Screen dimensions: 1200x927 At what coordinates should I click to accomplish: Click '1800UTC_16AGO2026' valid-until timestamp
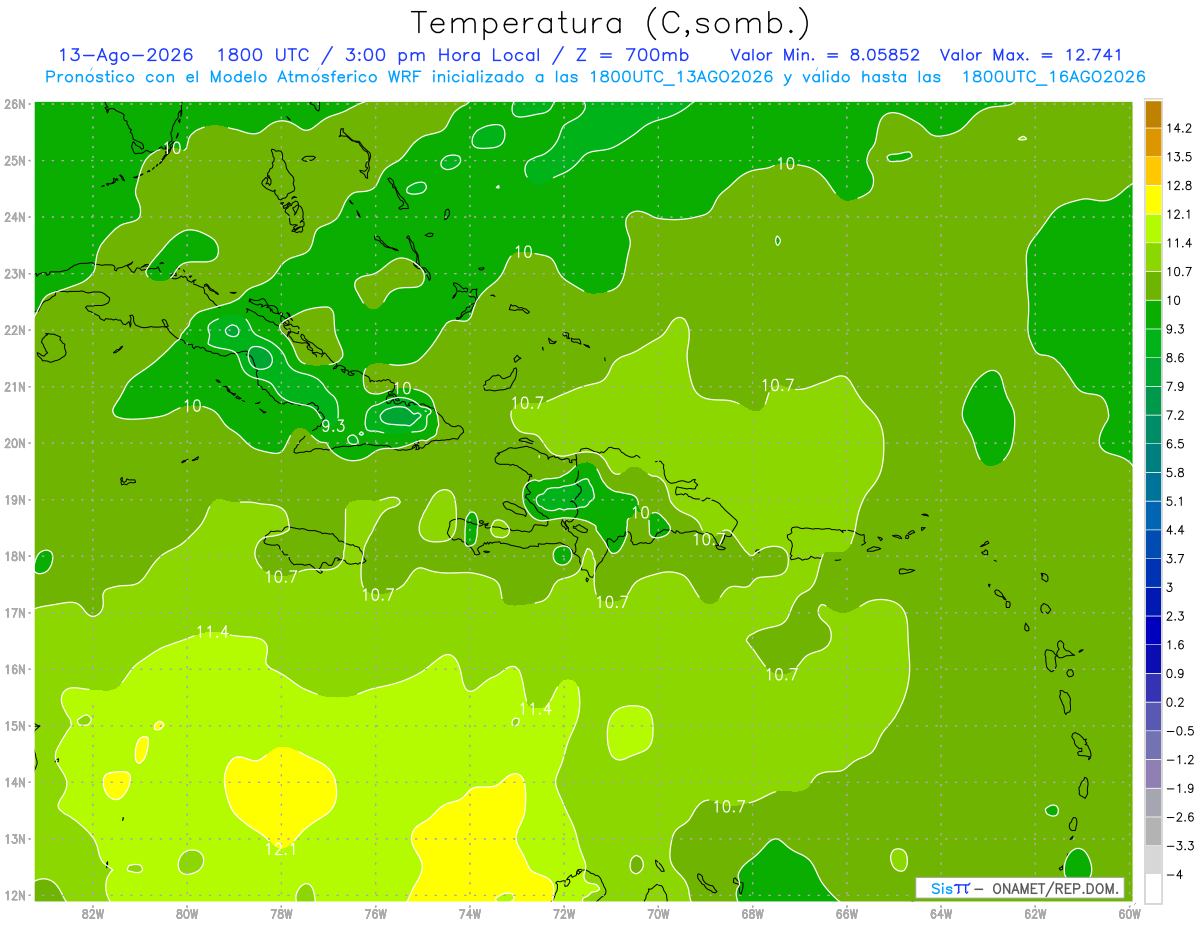coord(1053,77)
